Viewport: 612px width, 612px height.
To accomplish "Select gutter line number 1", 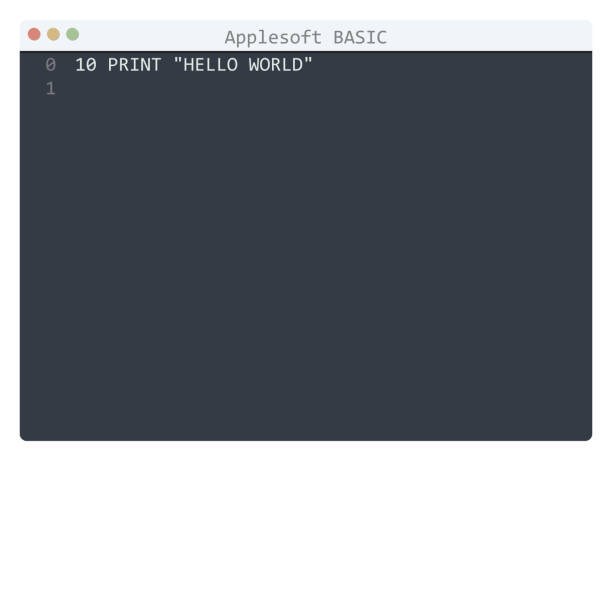I will (x=51, y=89).
